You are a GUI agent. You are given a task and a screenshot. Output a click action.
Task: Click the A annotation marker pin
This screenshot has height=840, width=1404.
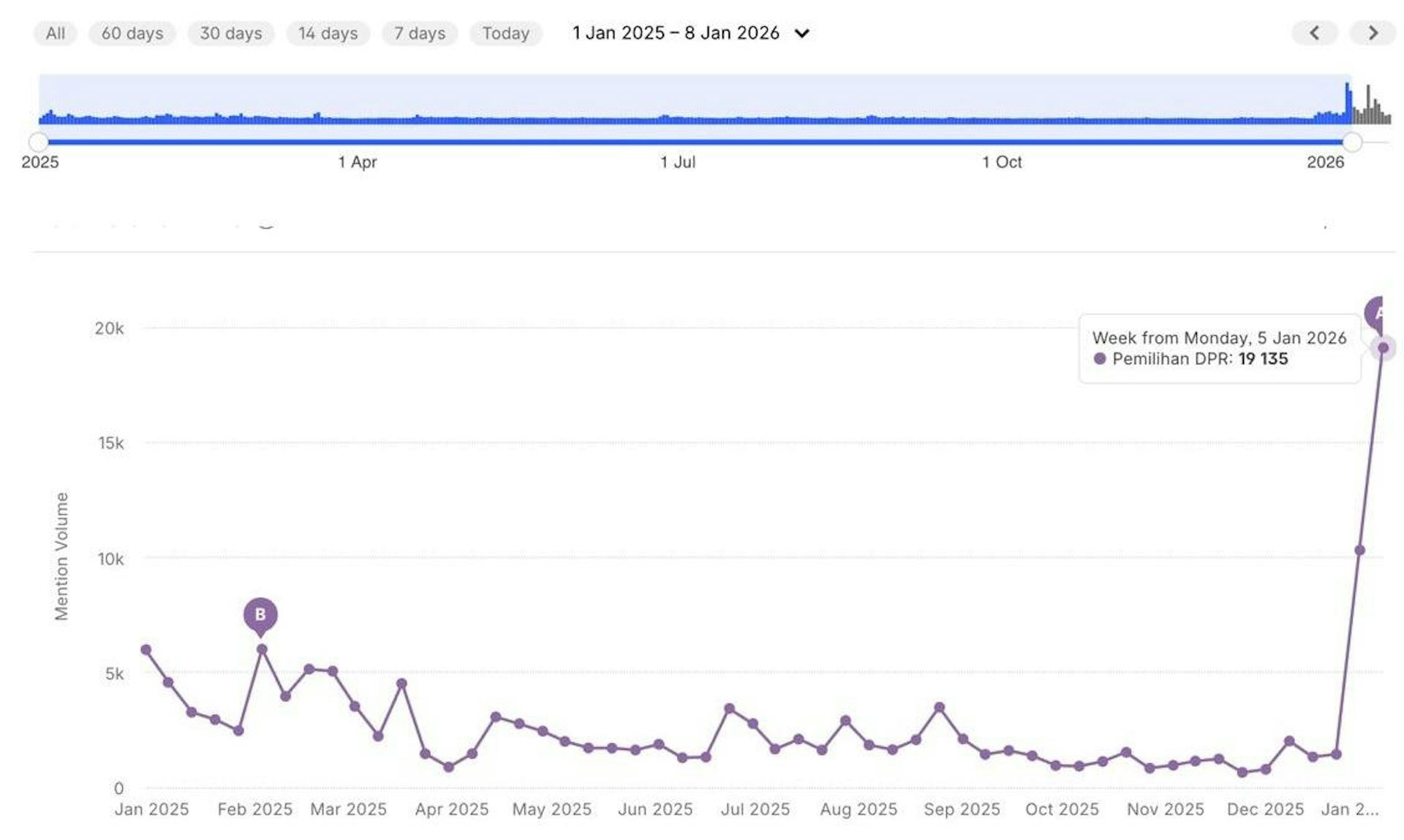click(1376, 313)
